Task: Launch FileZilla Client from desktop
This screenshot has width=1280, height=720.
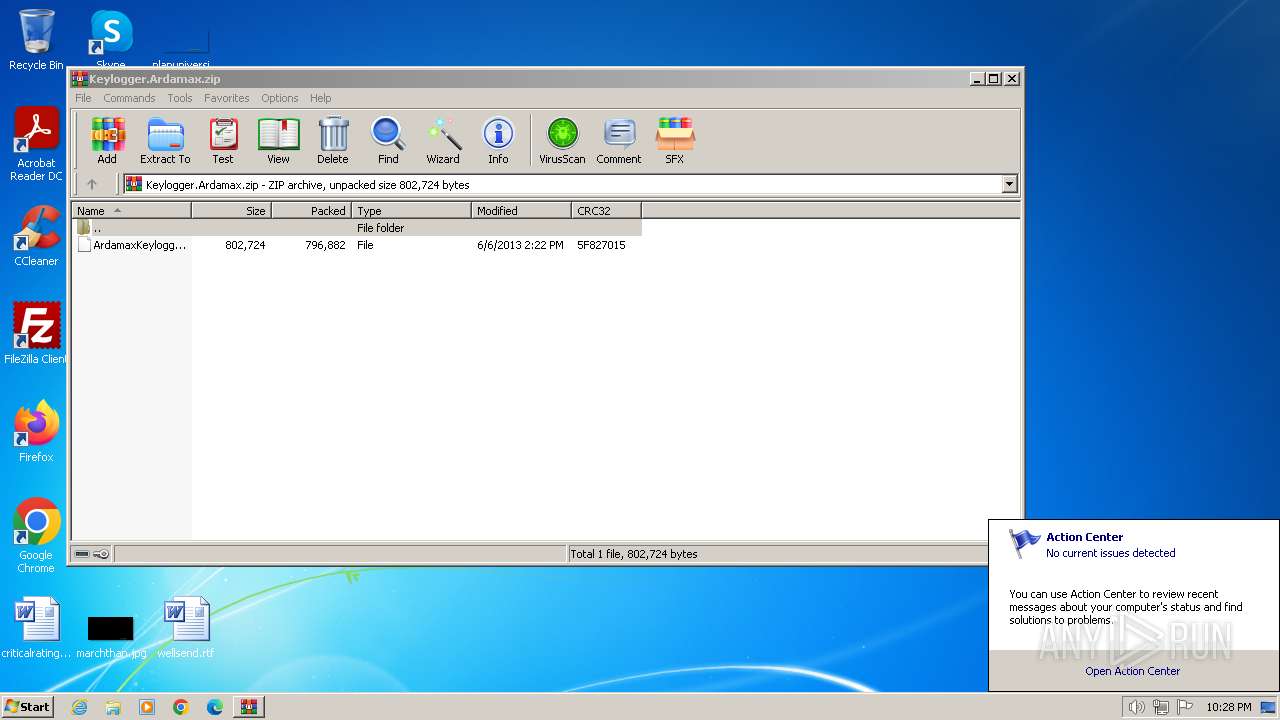Action: click(x=36, y=334)
